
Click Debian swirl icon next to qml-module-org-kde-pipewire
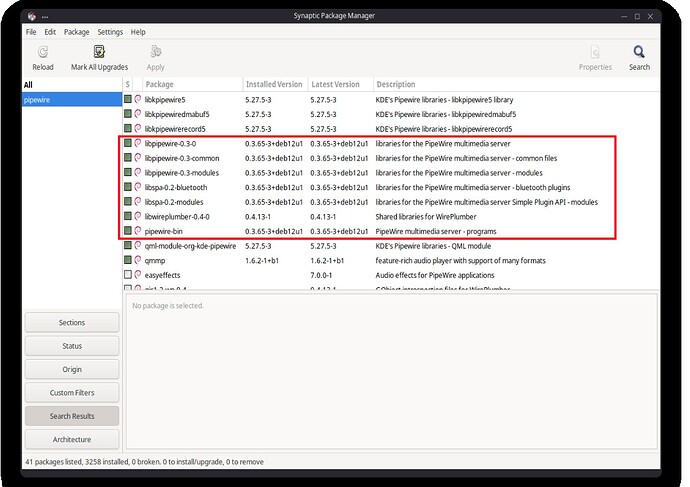pyautogui.click(x=138, y=245)
